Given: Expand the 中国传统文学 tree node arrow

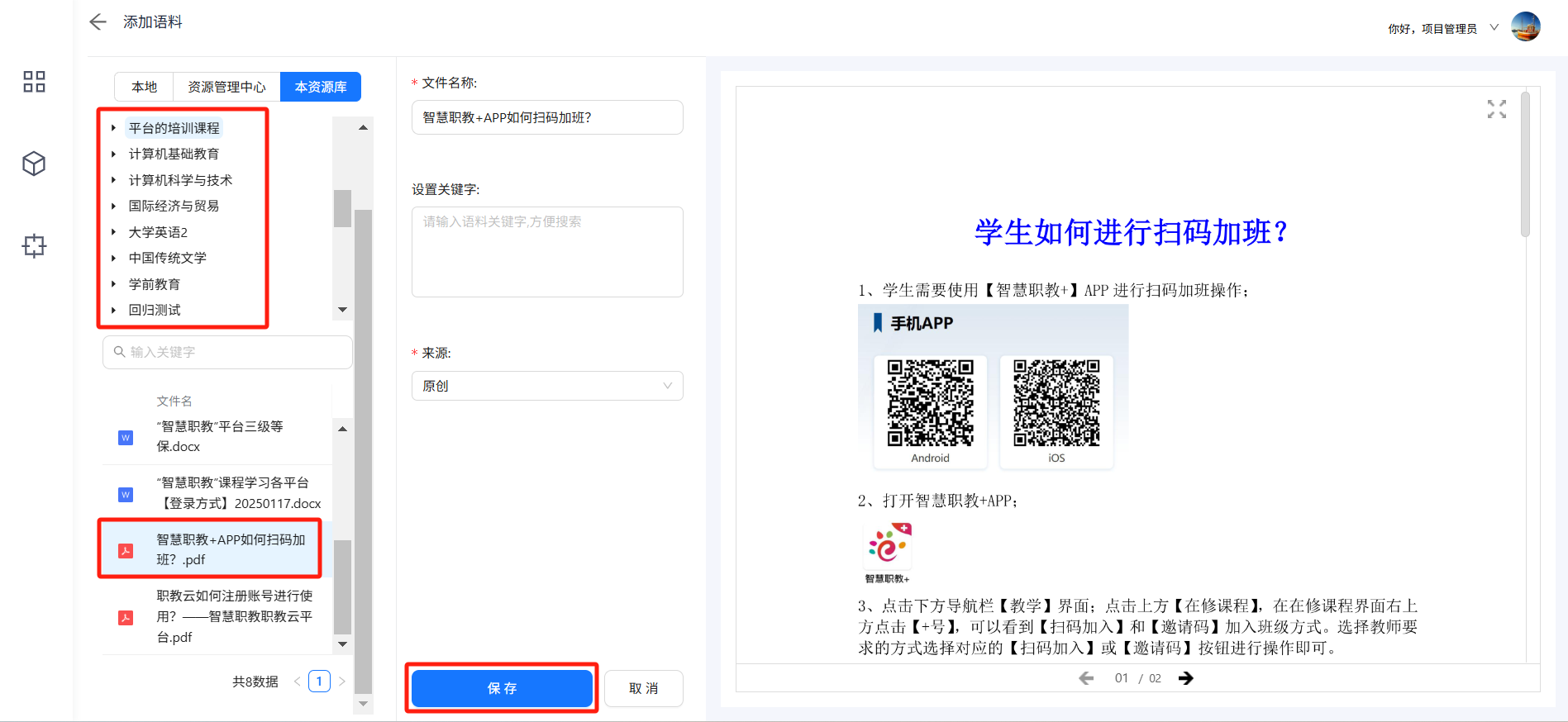Looking at the screenshot, I should point(114,258).
